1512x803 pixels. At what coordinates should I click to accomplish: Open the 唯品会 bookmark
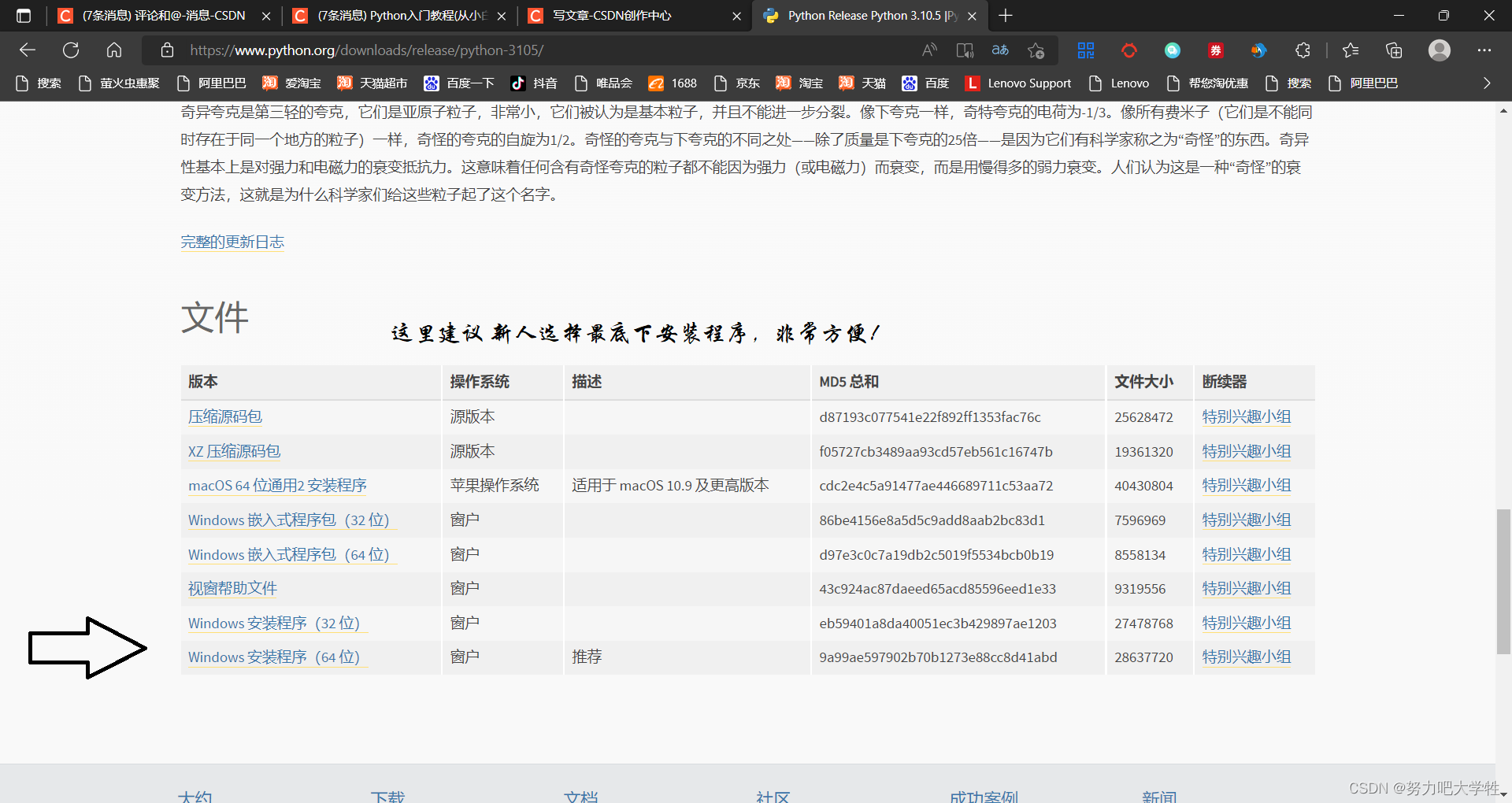(x=604, y=83)
